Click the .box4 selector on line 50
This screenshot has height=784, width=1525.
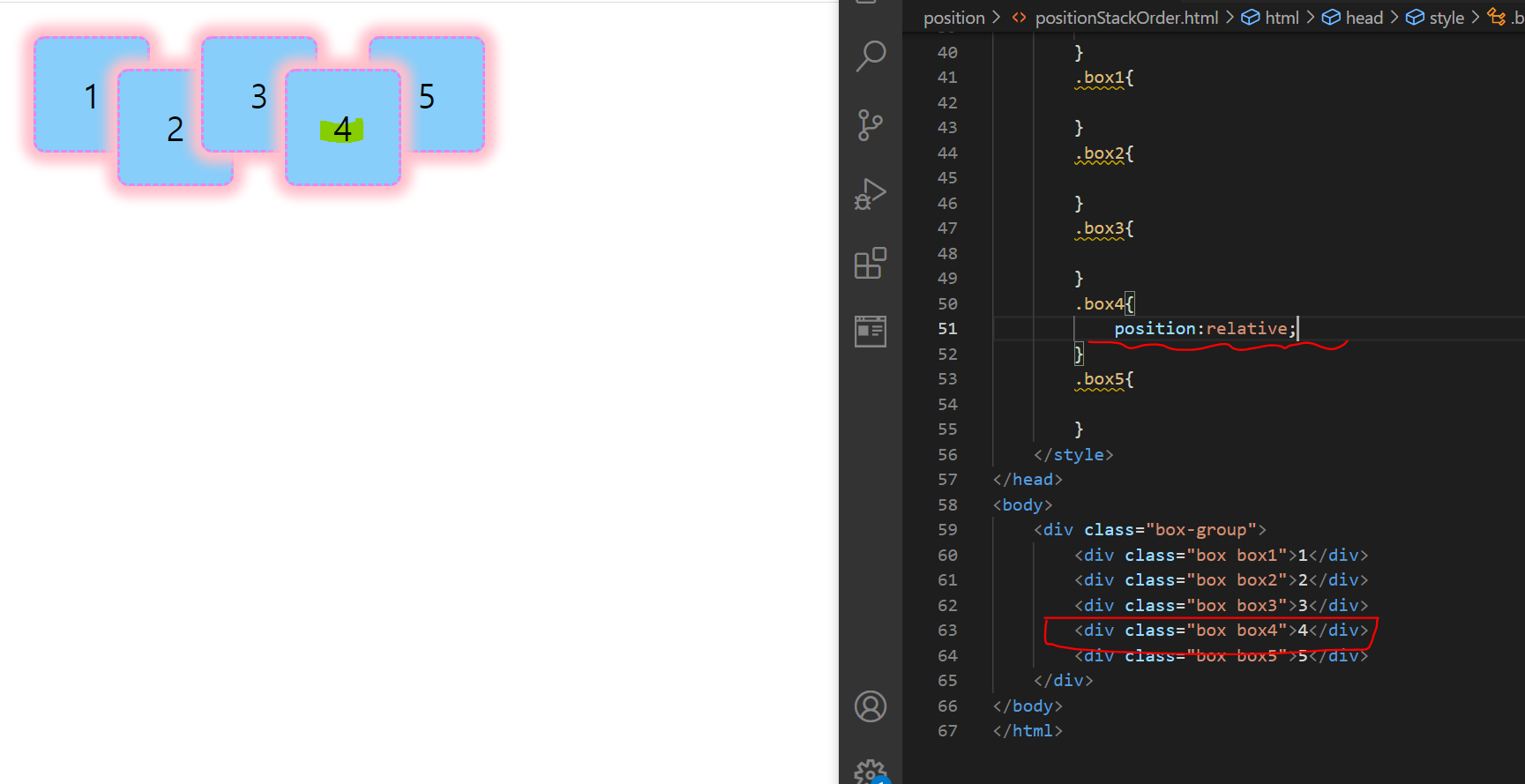(x=1099, y=304)
